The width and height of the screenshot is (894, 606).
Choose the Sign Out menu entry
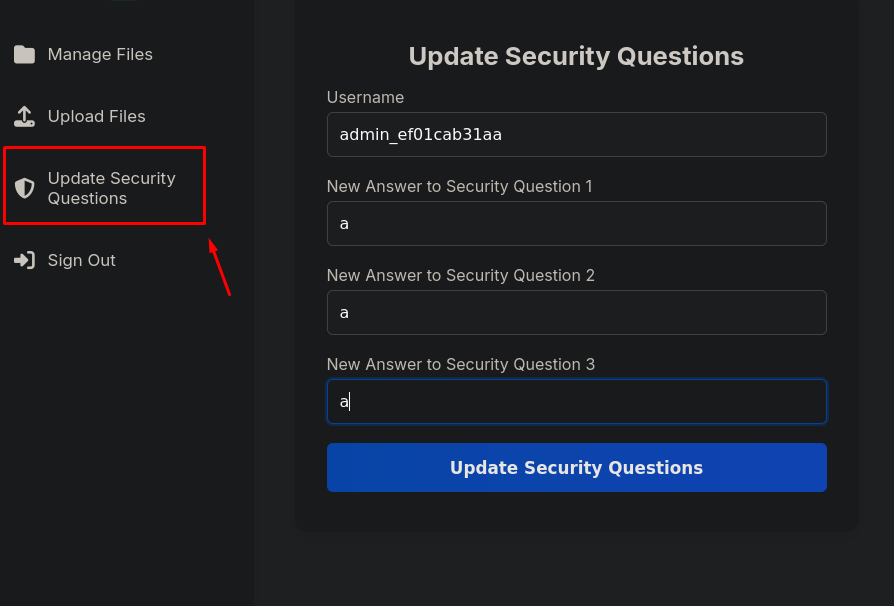[64, 261]
